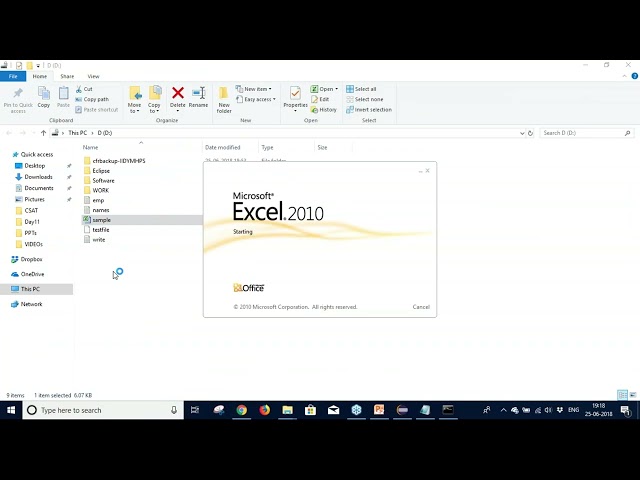Viewport: 640px width, 480px height.
Task: Select the Software folder
Action: point(99,180)
